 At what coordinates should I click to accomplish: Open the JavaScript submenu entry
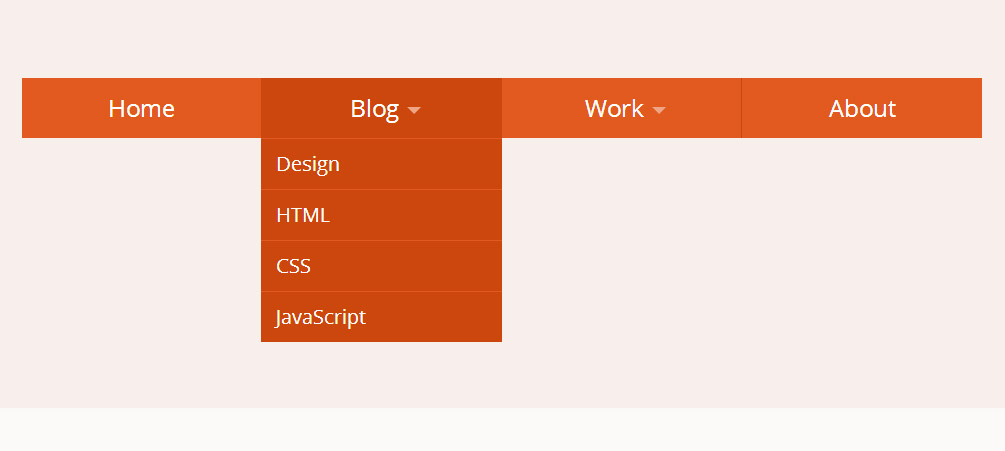point(381,317)
